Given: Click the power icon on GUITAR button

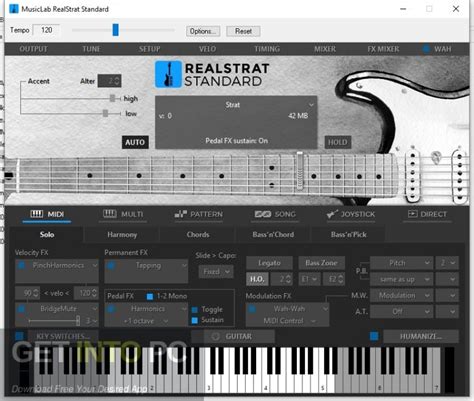Looking at the screenshot, I should [216, 336].
